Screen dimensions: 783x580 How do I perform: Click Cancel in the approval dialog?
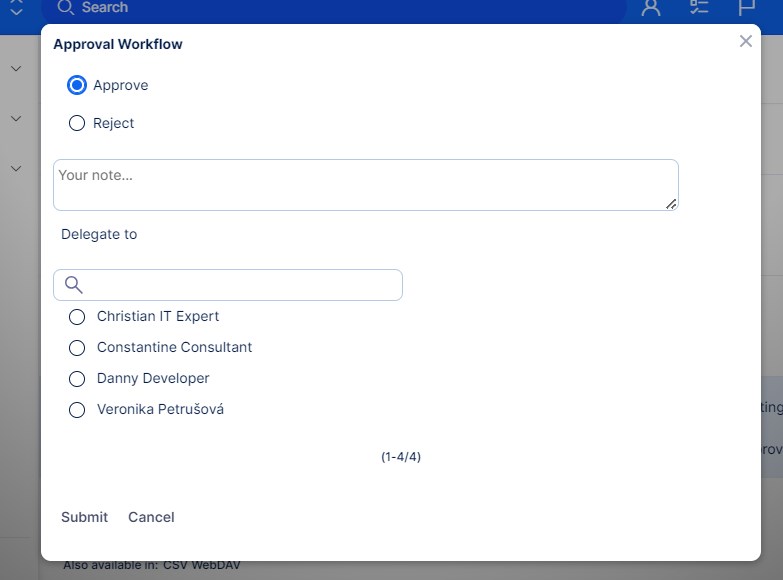click(x=151, y=517)
